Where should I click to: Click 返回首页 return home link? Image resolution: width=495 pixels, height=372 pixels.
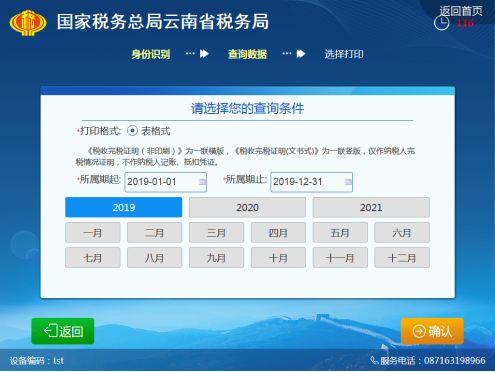461,11
